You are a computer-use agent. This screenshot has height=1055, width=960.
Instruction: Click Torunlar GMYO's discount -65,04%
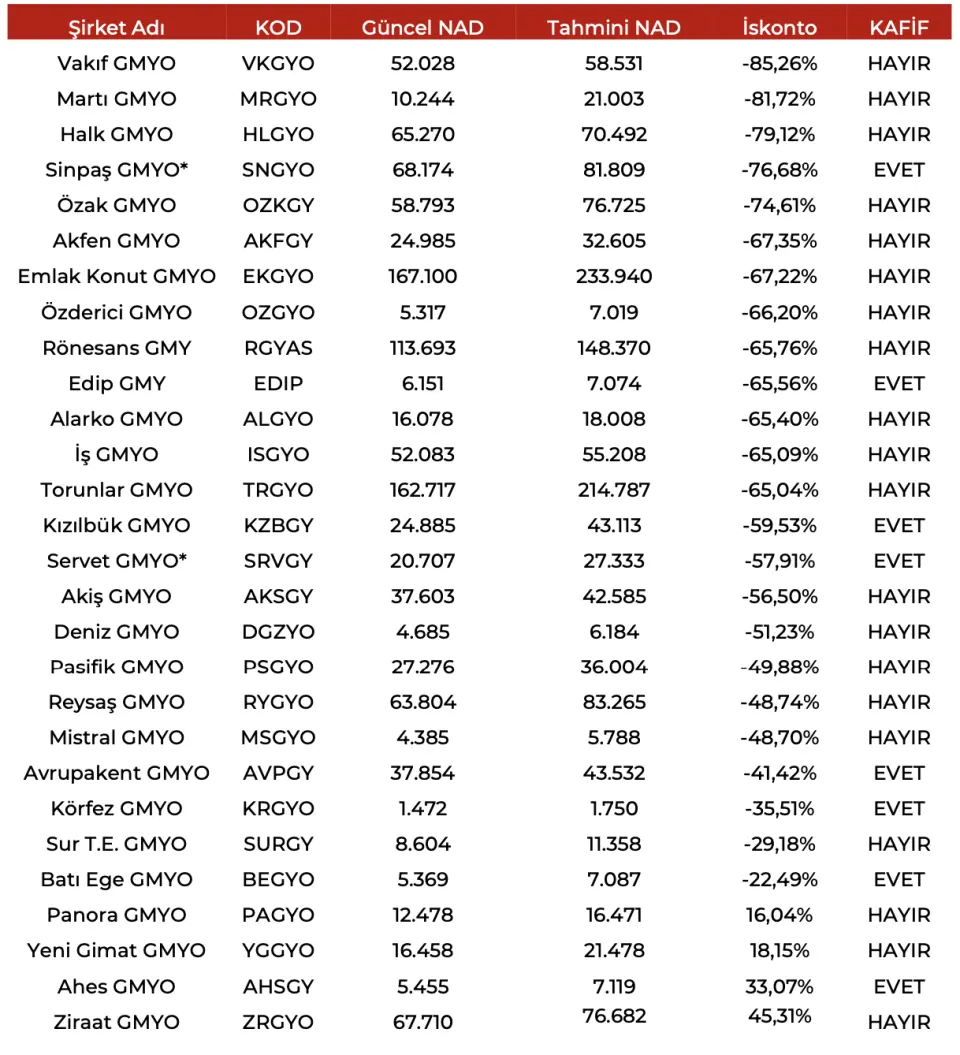(780, 490)
